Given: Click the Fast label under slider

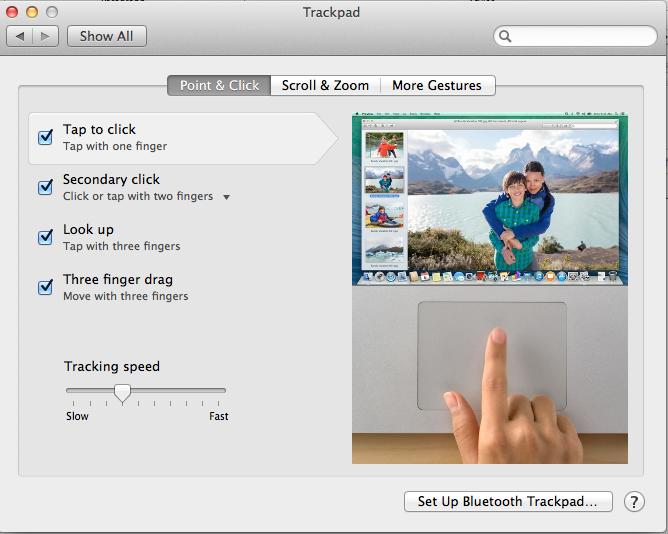Looking at the screenshot, I should pos(219,416).
